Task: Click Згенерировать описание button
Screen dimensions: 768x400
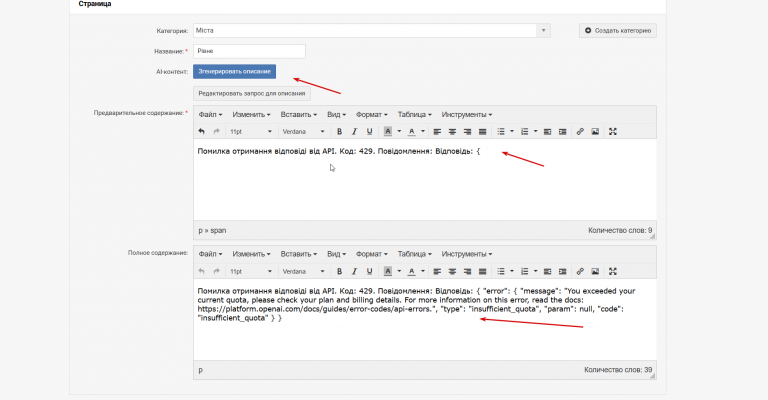Action: pos(235,71)
